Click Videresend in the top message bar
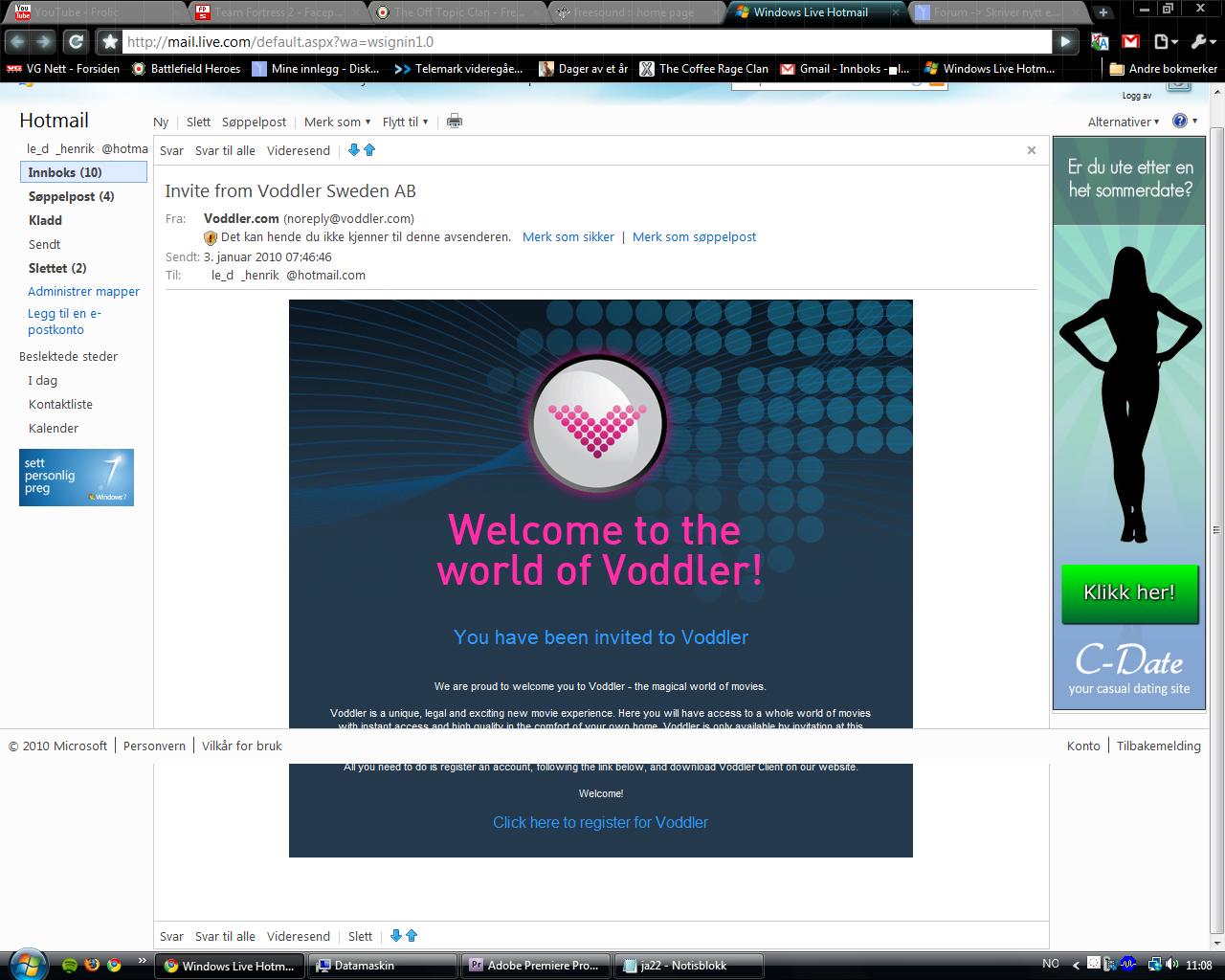 [299, 150]
